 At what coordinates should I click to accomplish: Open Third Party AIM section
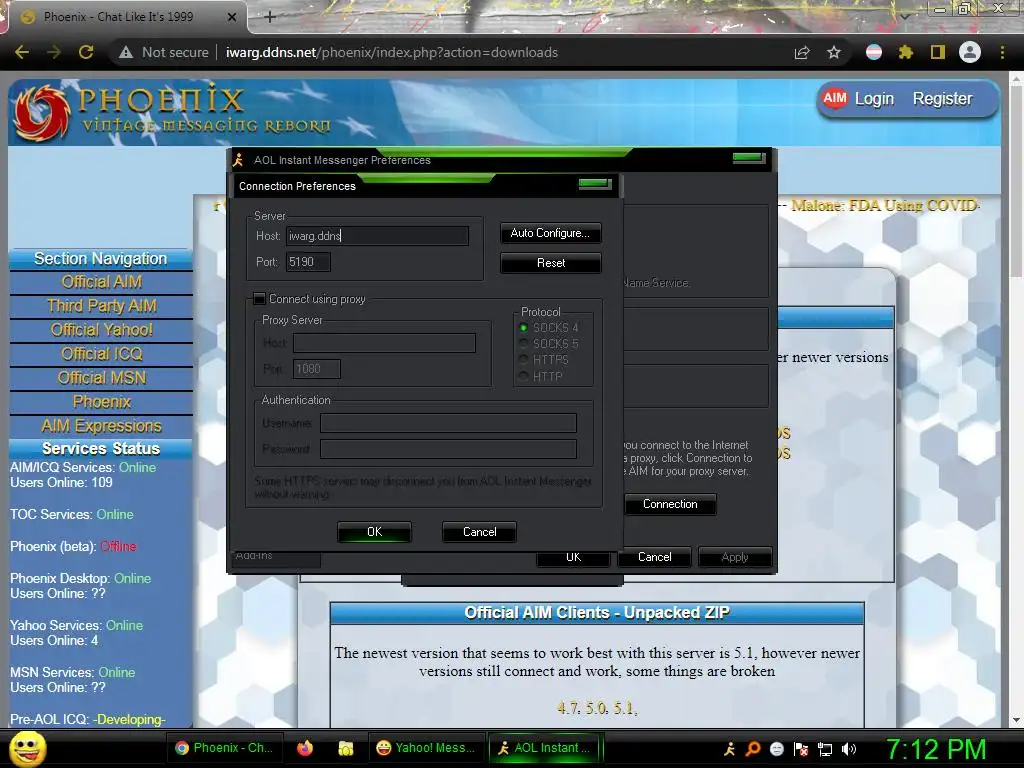pyautogui.click(x=101, y=306)
